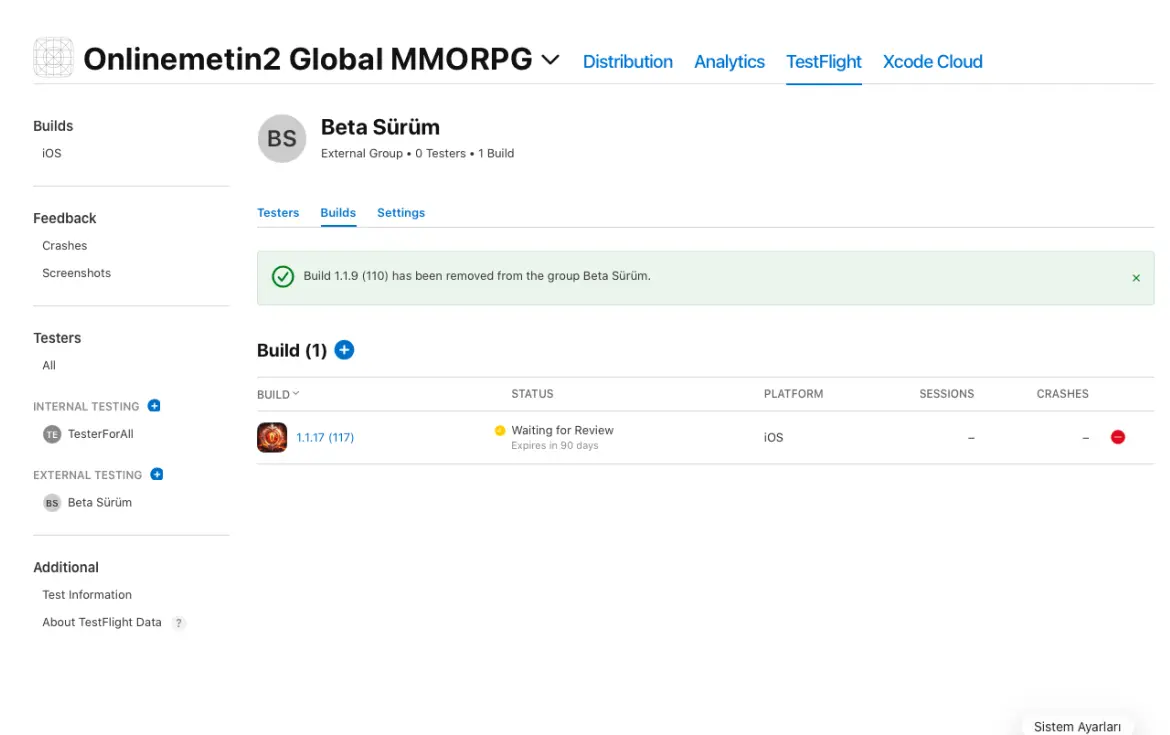Screen dimensions: 1170x735
Task: Click the large BS group avatar
Action: 282,139
